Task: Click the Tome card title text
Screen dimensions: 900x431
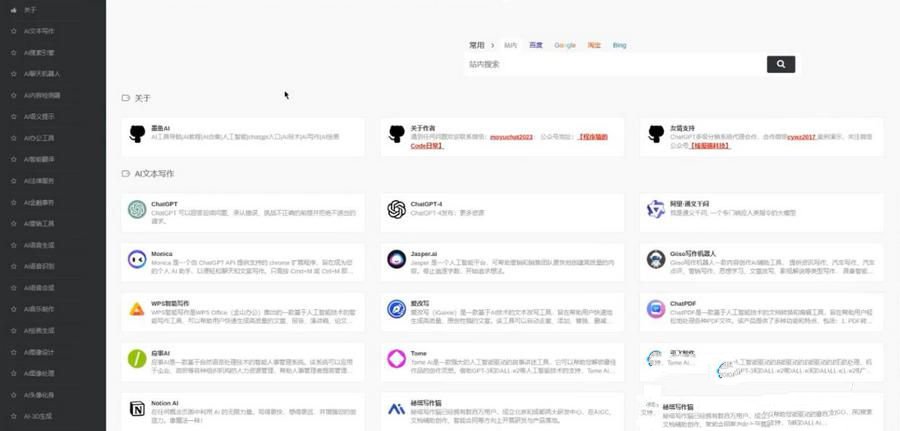Action: coord(418,354)
